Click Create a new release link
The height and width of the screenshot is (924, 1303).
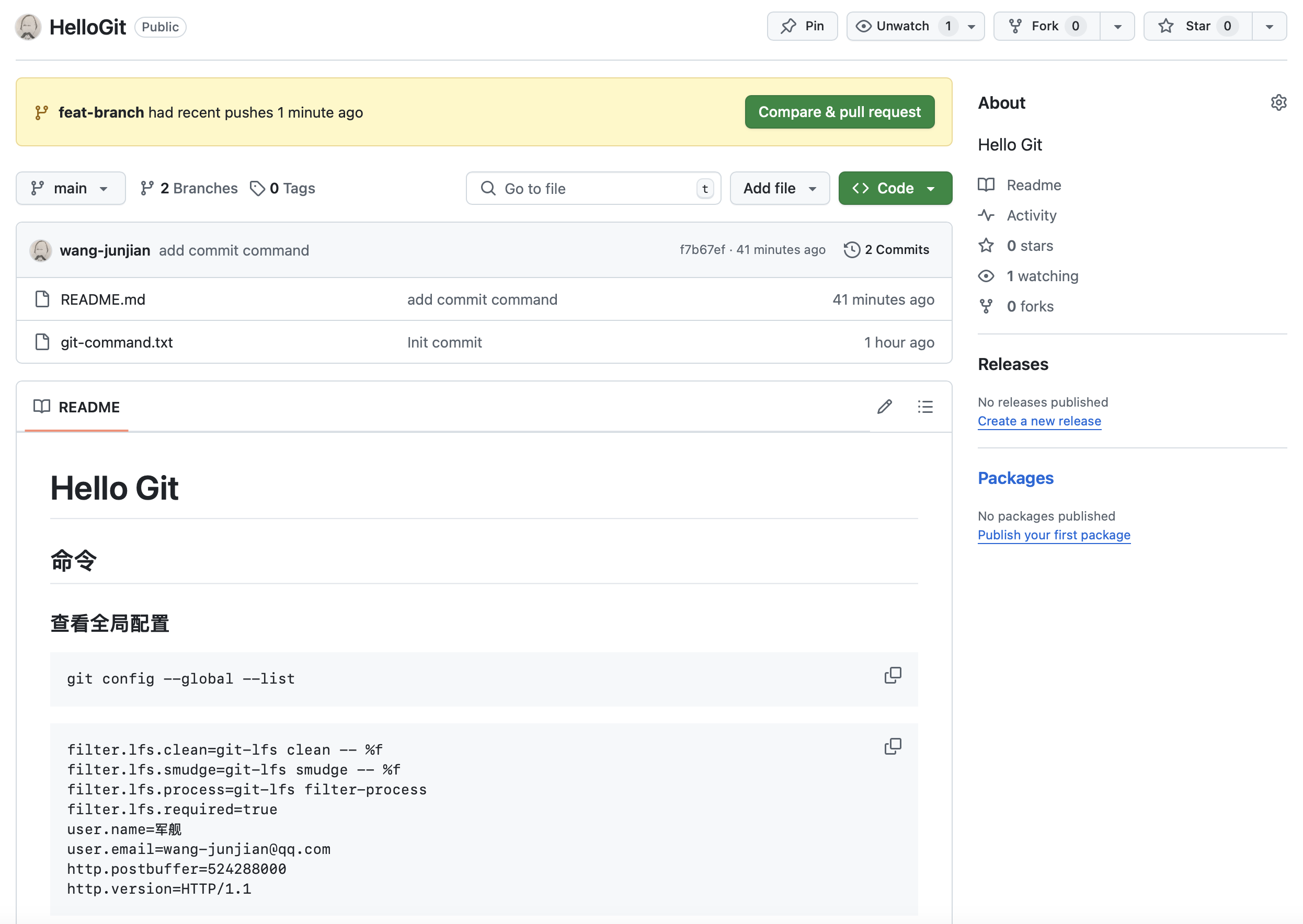(x=1039, y=421)
